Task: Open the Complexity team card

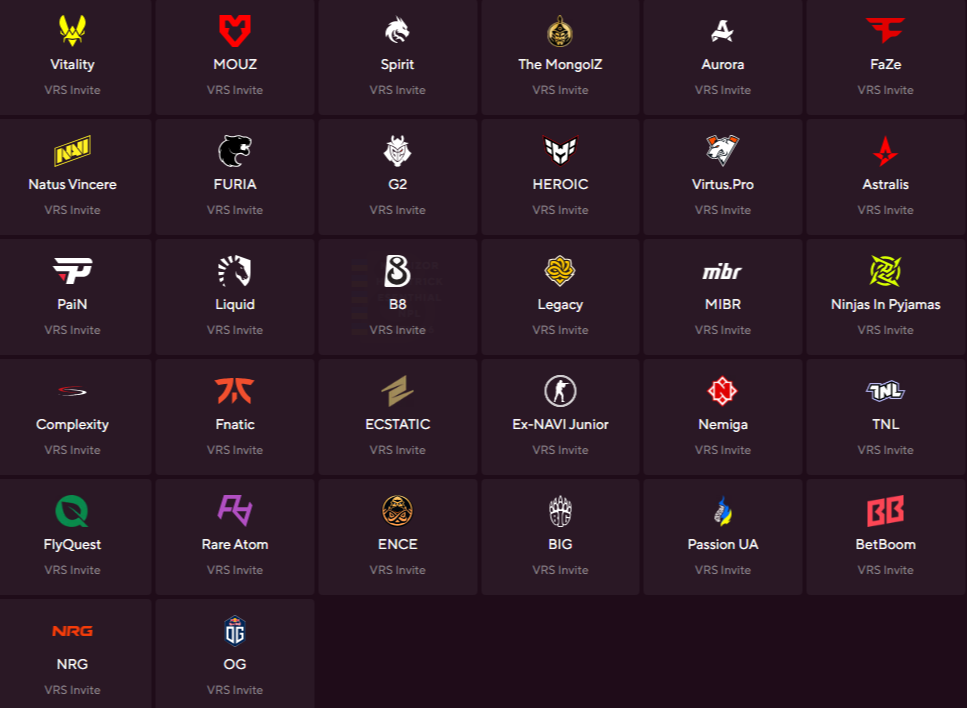Action: 72,417
